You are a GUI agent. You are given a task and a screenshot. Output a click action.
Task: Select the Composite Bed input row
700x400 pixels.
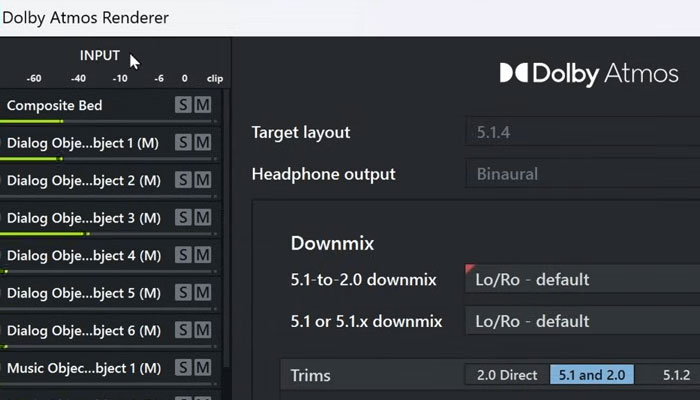point(85,105)
